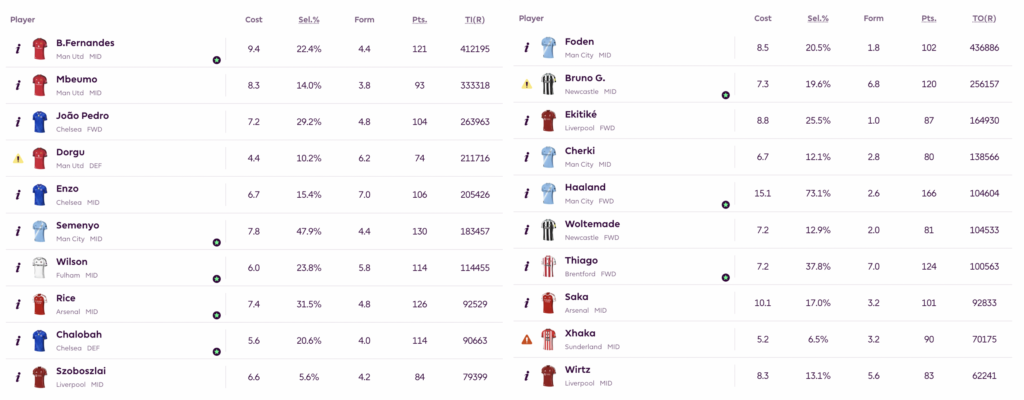Click the star badge on Thiago's row

click(x=725, y=278)
